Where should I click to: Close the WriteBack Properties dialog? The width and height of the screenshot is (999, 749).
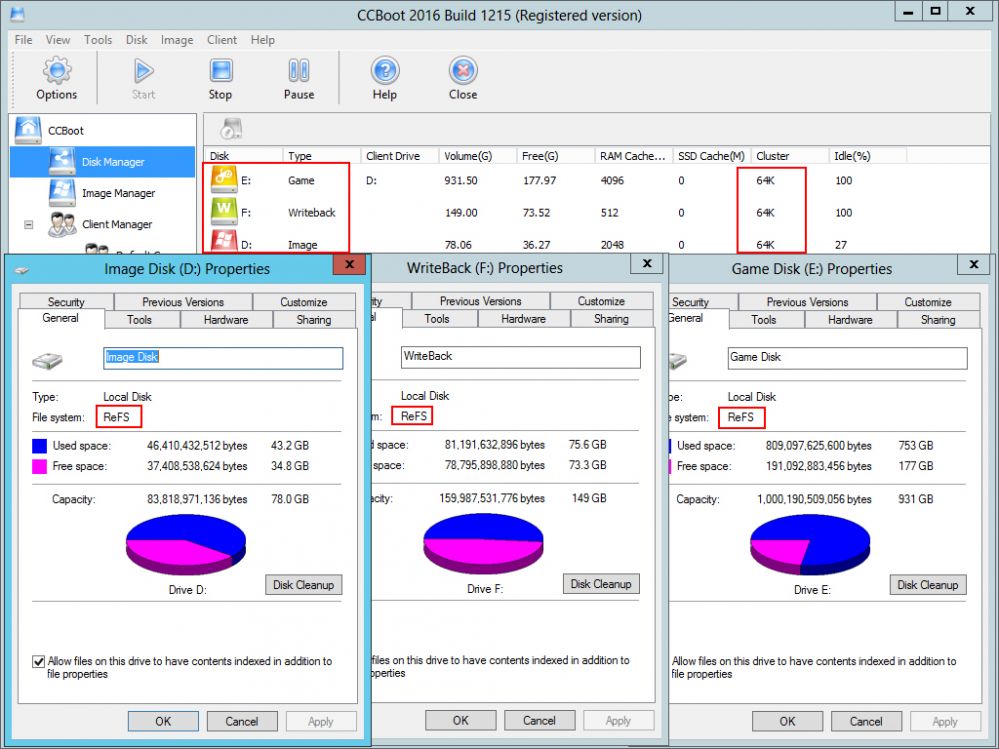647,263
